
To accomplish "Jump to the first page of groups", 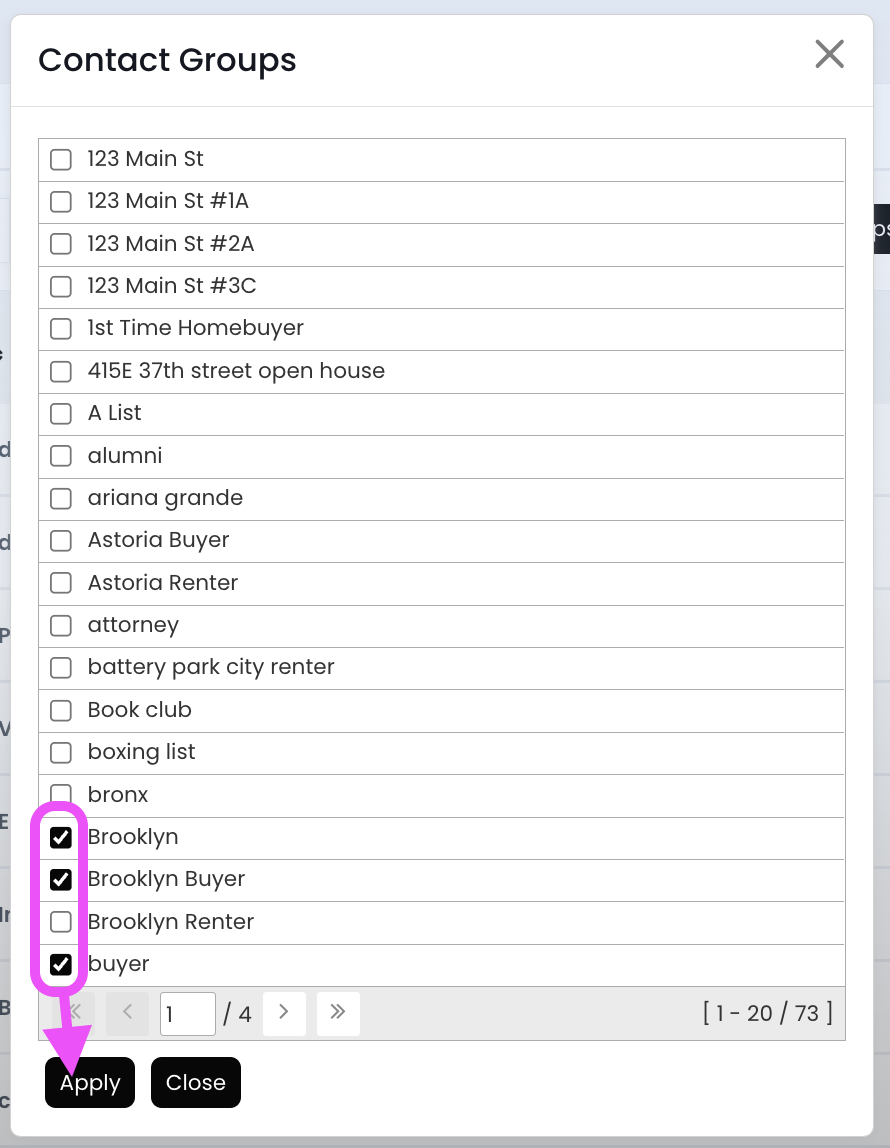I will pyautogui.click(x=74, y=1013).
